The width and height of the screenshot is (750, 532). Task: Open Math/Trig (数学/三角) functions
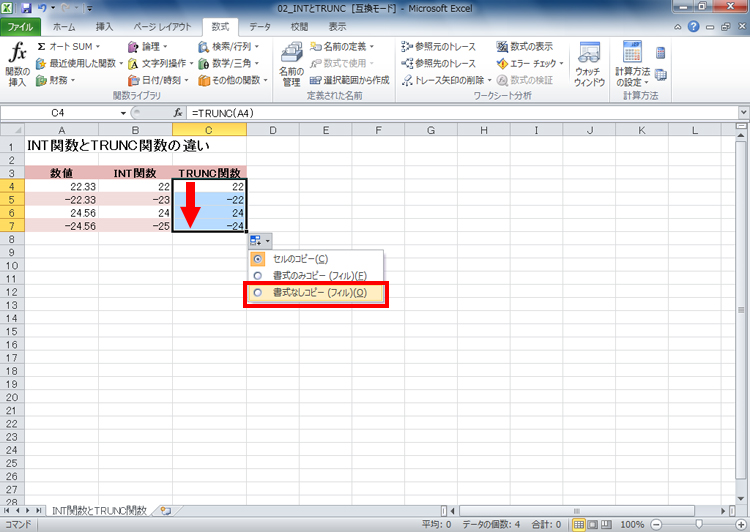229,63
